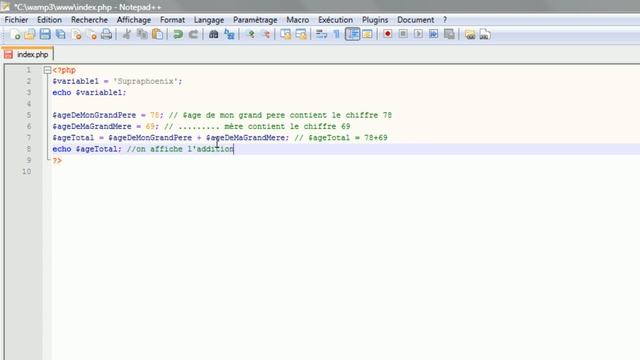The image size is (640, 360).
Task: Open a file with the folder icon
Action: [30, 35]
